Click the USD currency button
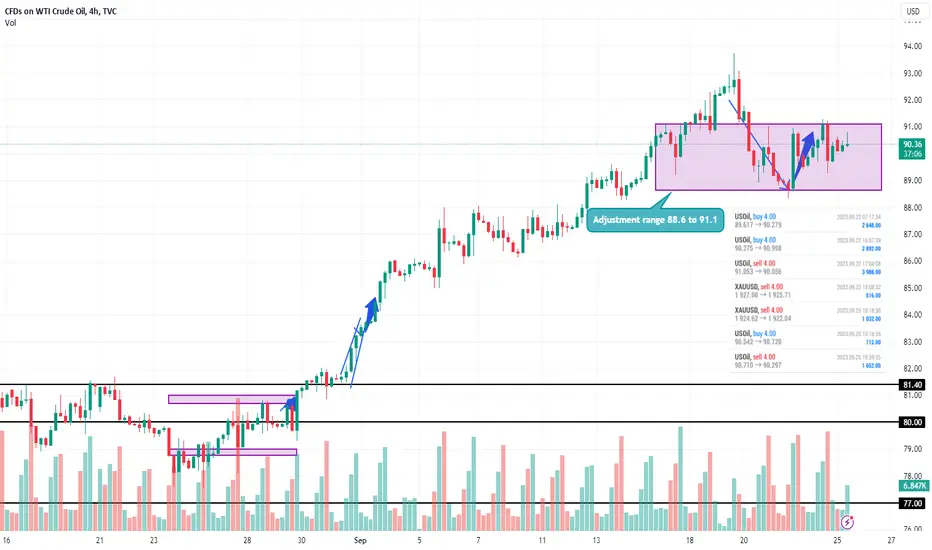The height and width of the screenshot is (550, 932). 913,11
